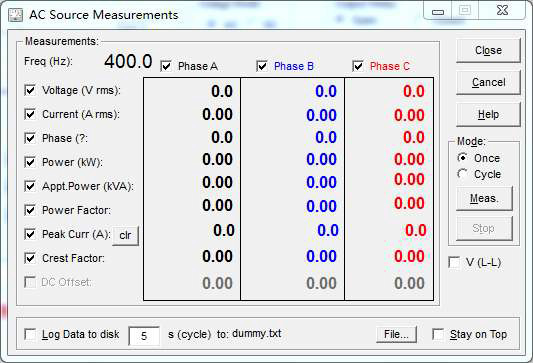Disable the Power Factor measurement
533x363 pixels.
tap(30, 210)
